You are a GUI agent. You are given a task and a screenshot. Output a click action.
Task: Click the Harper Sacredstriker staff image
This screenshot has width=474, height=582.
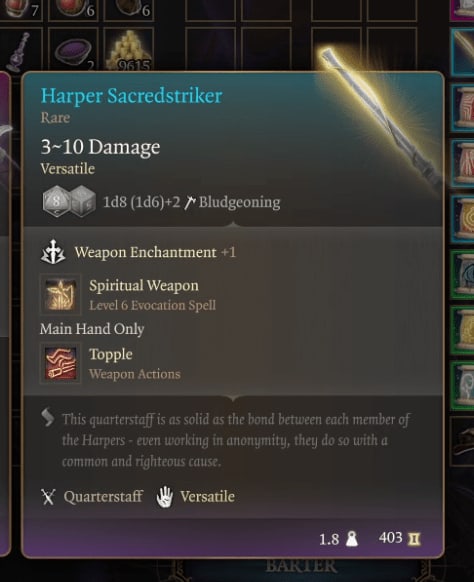pyautogui.click(x=379, y=115)
